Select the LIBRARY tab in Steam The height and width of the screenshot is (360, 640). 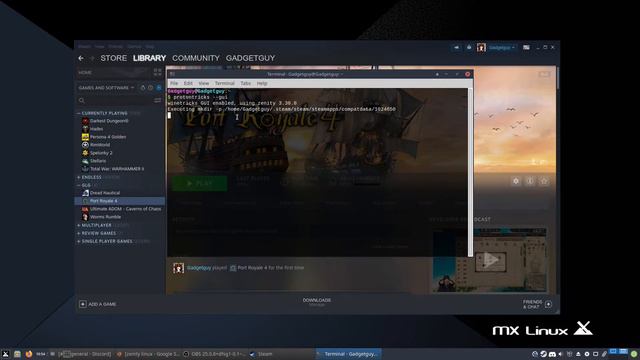point(149,58)
